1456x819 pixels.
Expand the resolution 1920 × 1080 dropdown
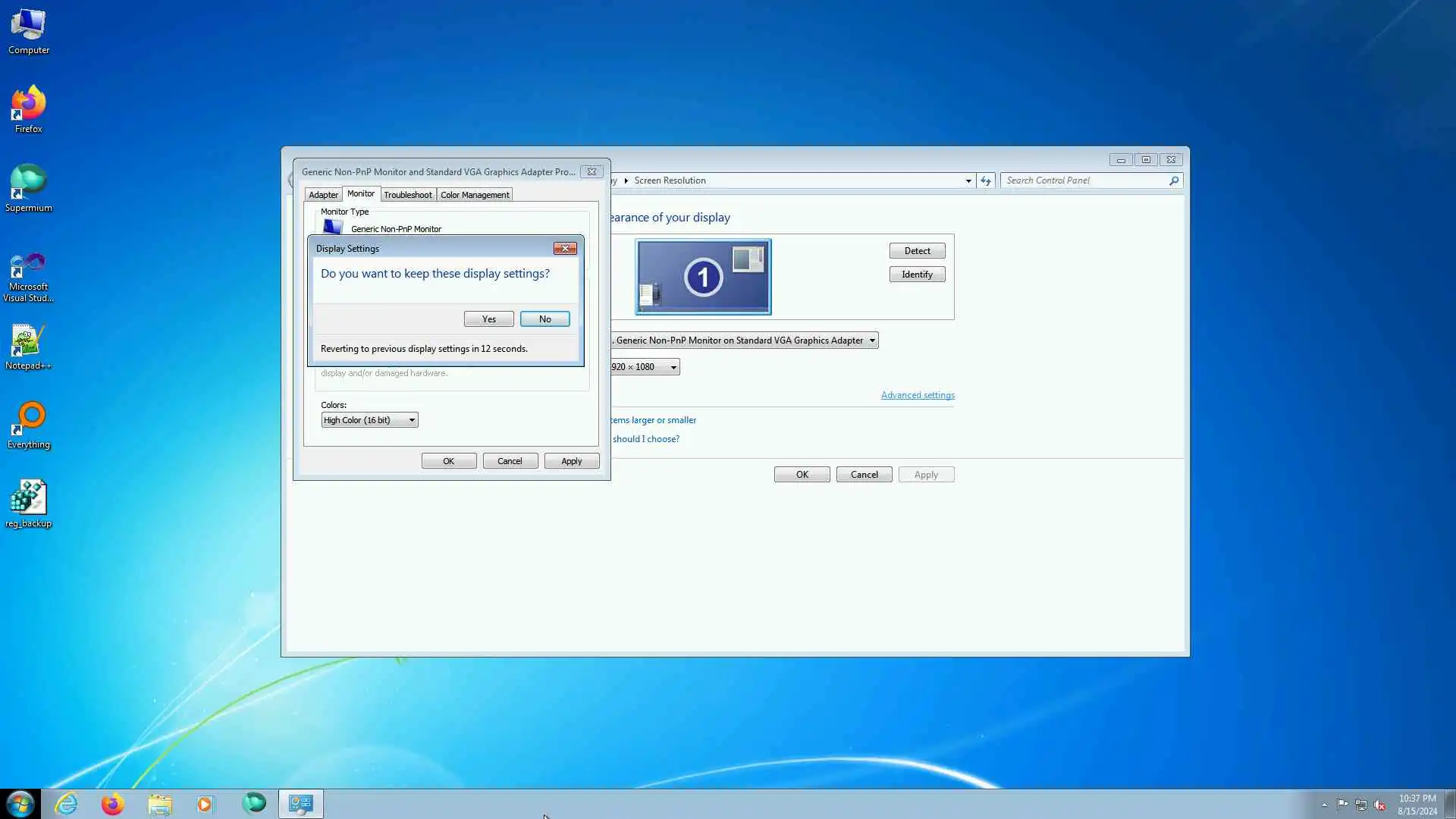coord(645,367)
